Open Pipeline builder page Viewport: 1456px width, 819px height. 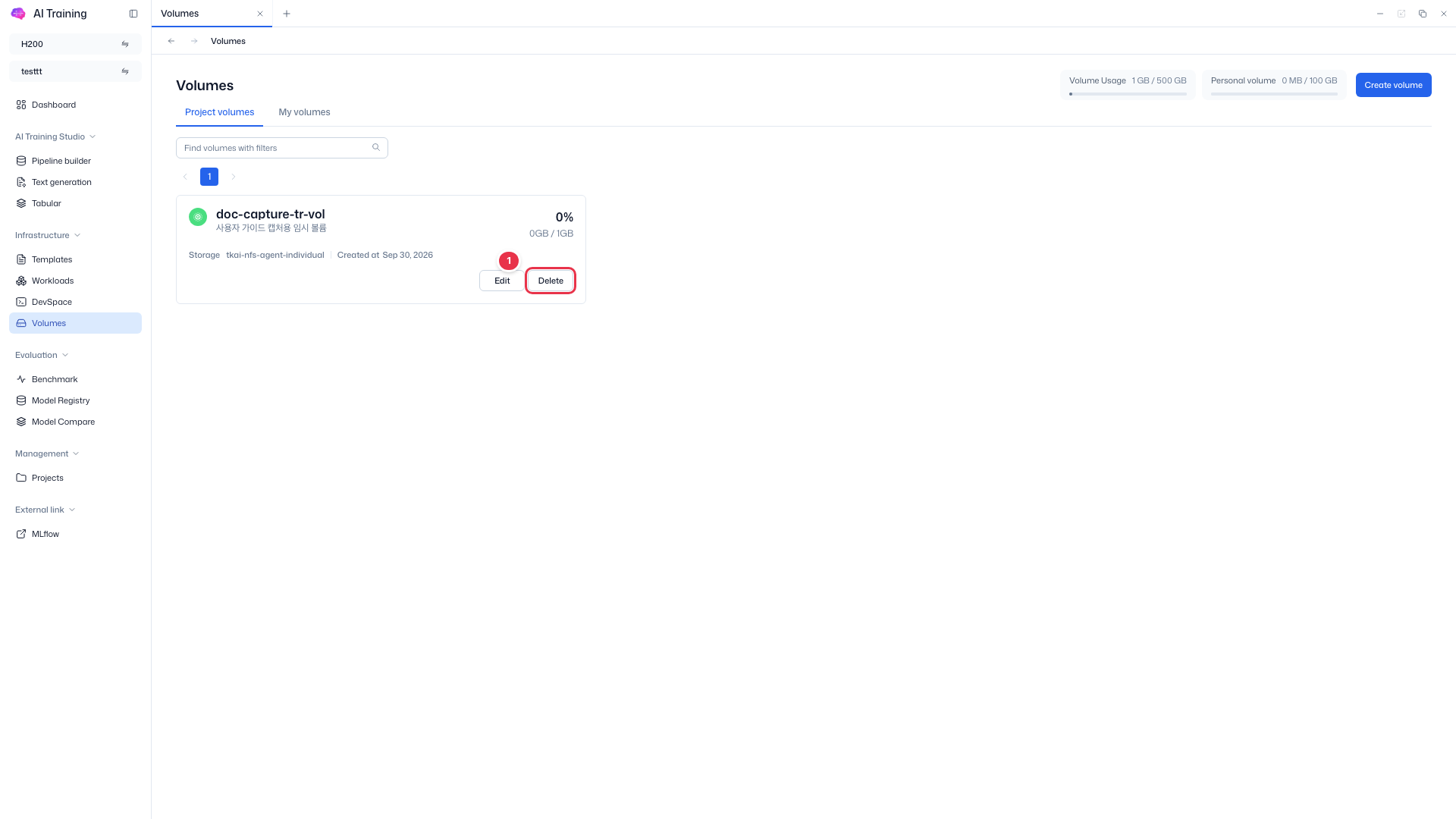click(x=75, y=161)
